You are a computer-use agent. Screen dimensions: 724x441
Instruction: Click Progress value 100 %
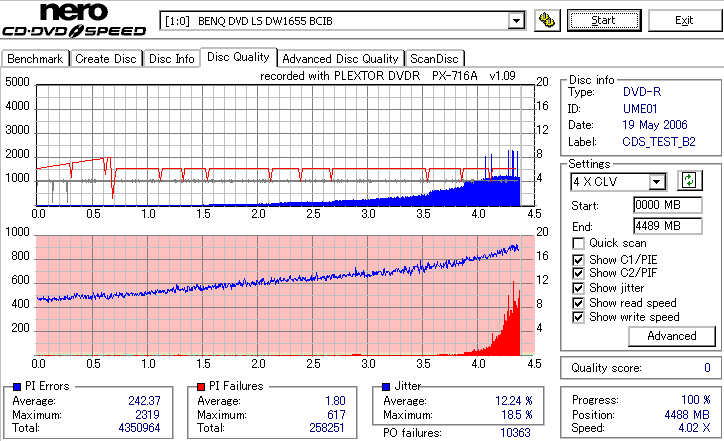point(696,400)
